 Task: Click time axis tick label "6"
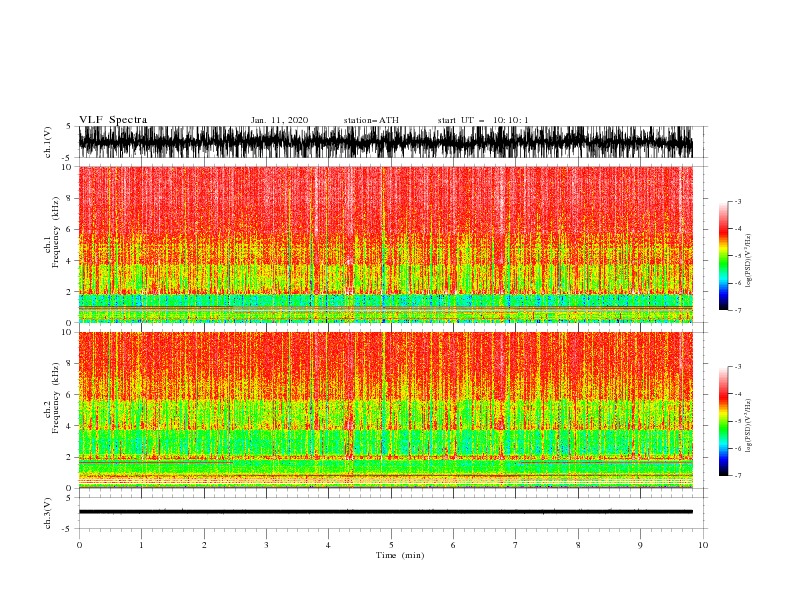[x=453, y=545]
